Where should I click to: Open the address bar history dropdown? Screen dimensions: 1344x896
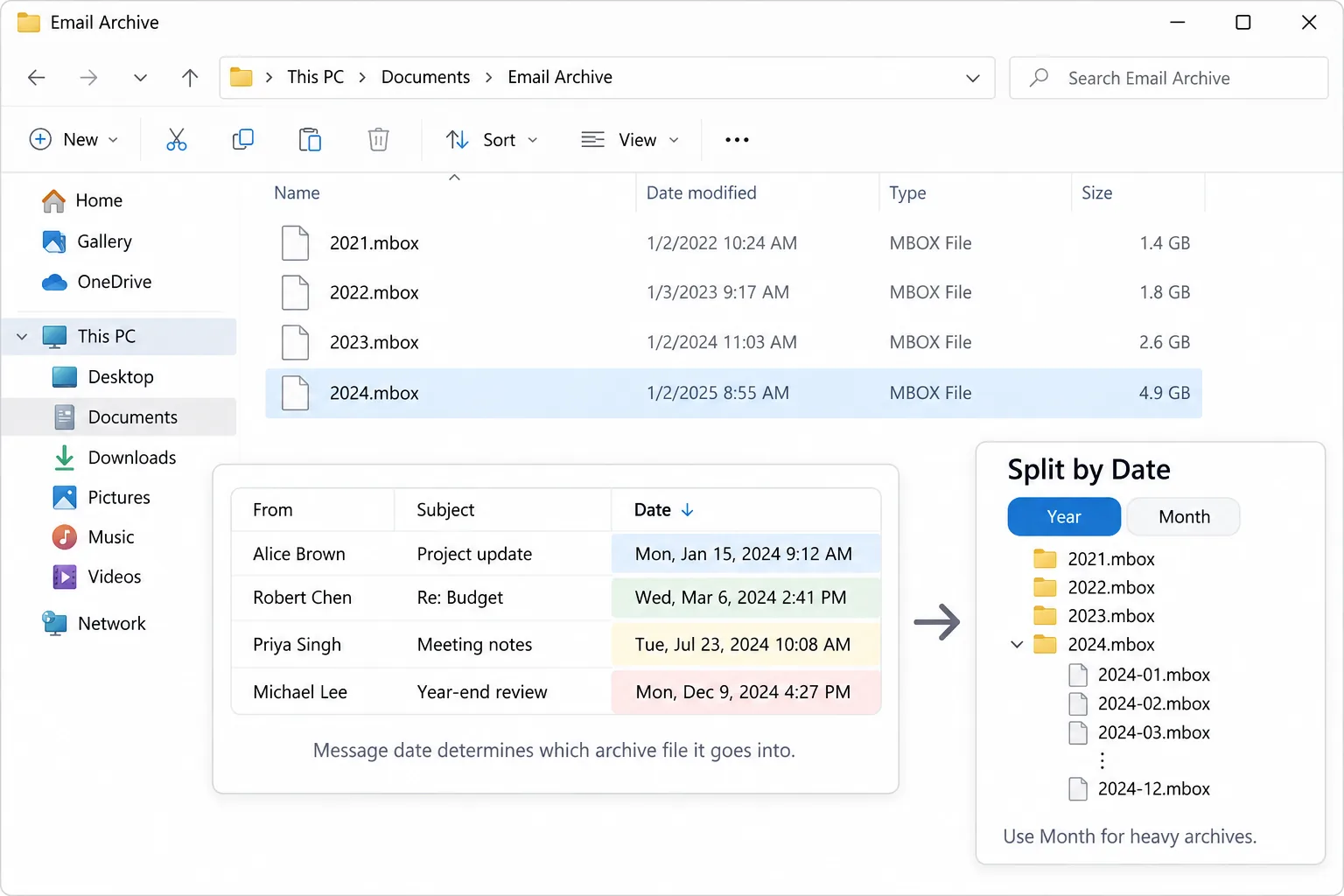point(973,78)
